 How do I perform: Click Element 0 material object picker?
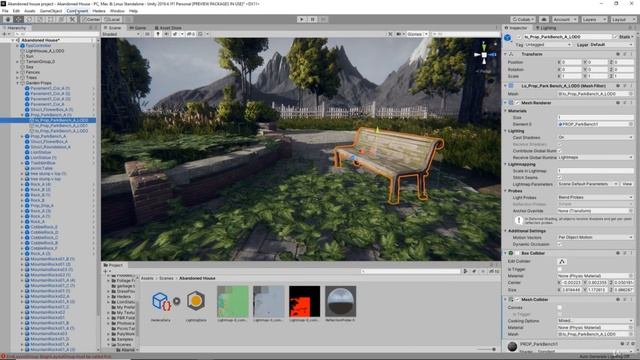tap(631, 124)
